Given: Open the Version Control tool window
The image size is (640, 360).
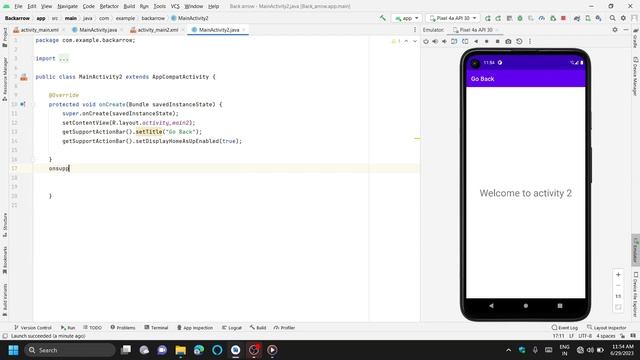Looking at the screenshot, I should click(x=33, y=328).
